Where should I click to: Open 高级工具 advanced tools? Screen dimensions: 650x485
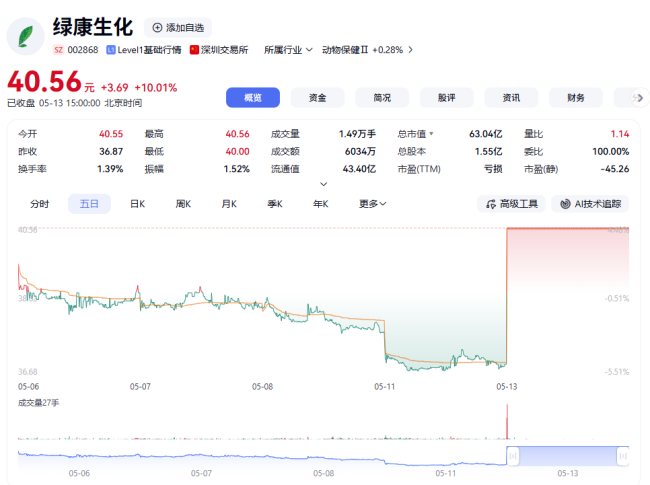[512, 204]
